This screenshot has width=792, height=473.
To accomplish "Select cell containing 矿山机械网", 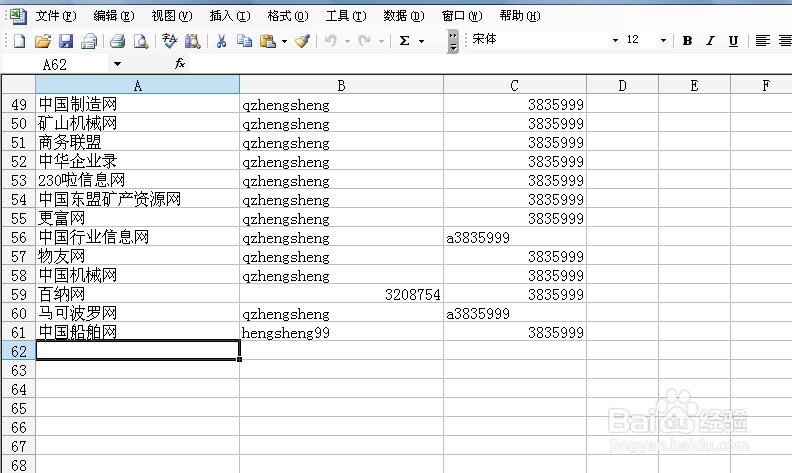I will tap(137, 123).
